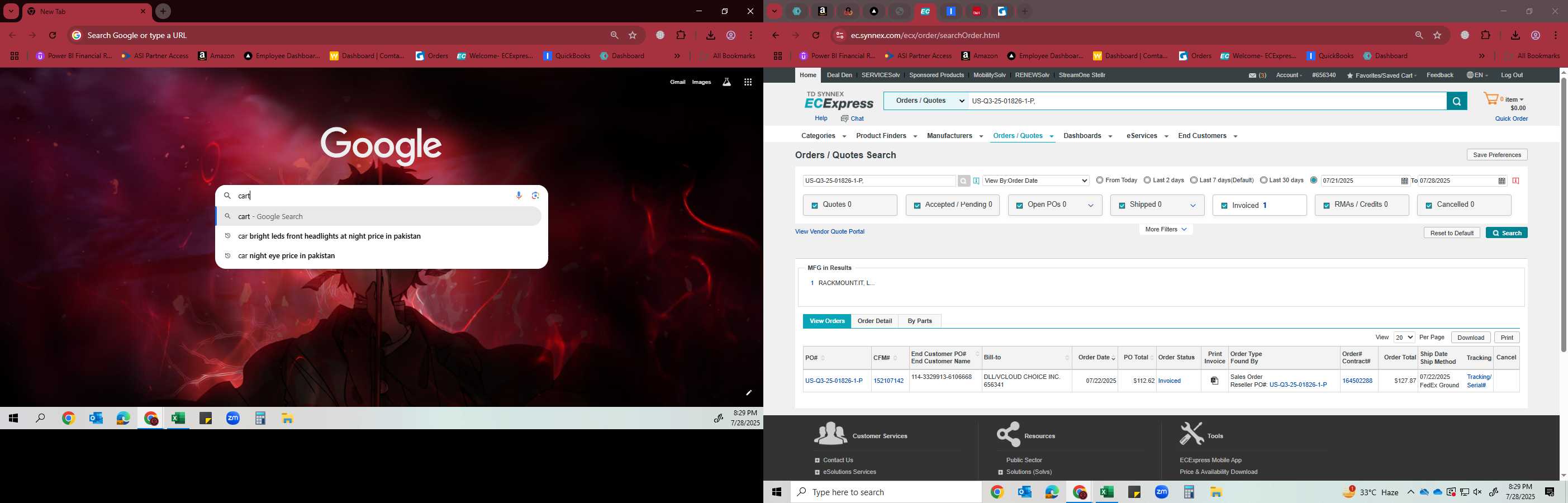1568x503 pixels.
Task: Change the 20 per page view dropdown
Action: [1404, 338]
